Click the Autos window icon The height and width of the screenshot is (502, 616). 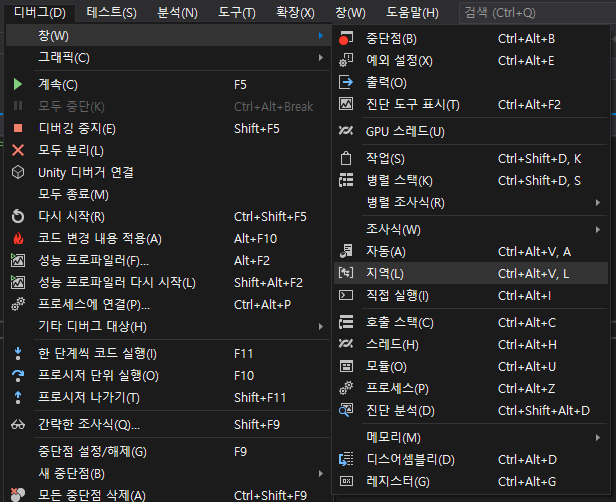point(346,251)
